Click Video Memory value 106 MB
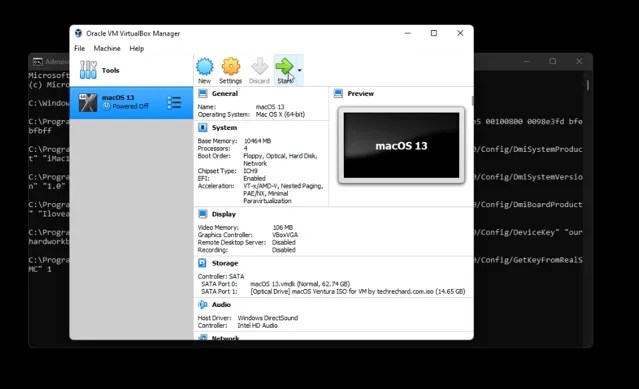This screenshot has height=389, width=639. 282,228
